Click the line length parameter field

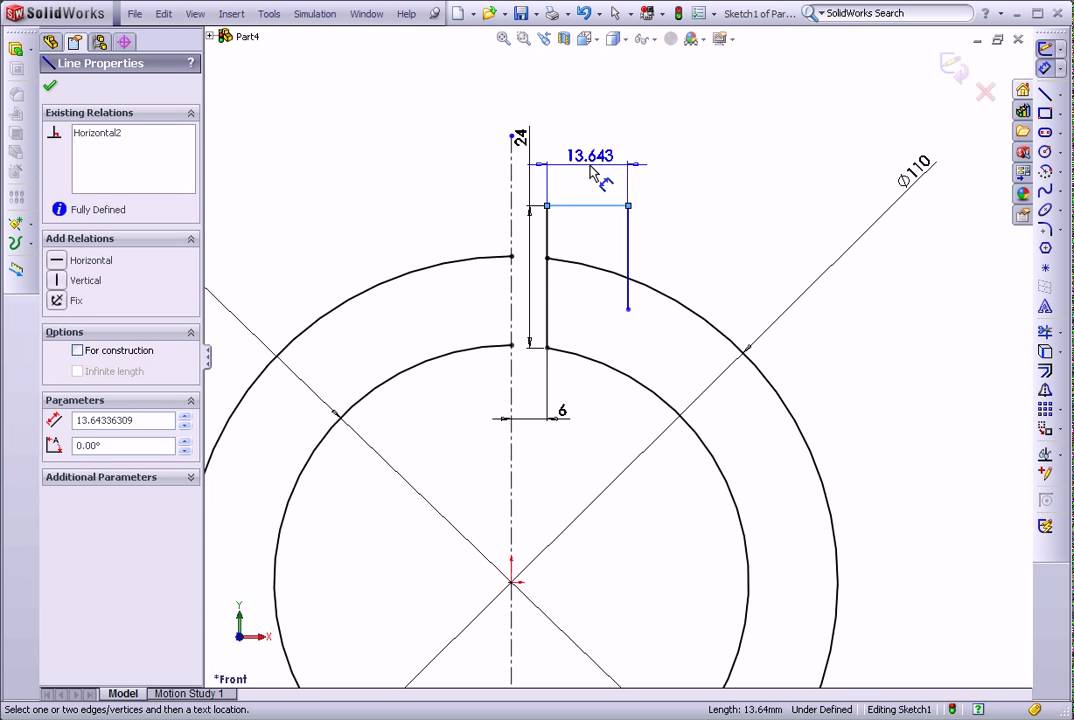click(x=123, y=421)
